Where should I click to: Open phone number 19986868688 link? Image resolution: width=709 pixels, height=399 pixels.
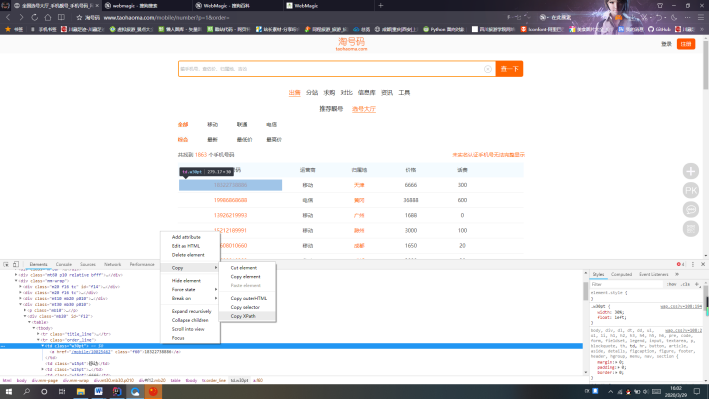[x=231, y=200]
